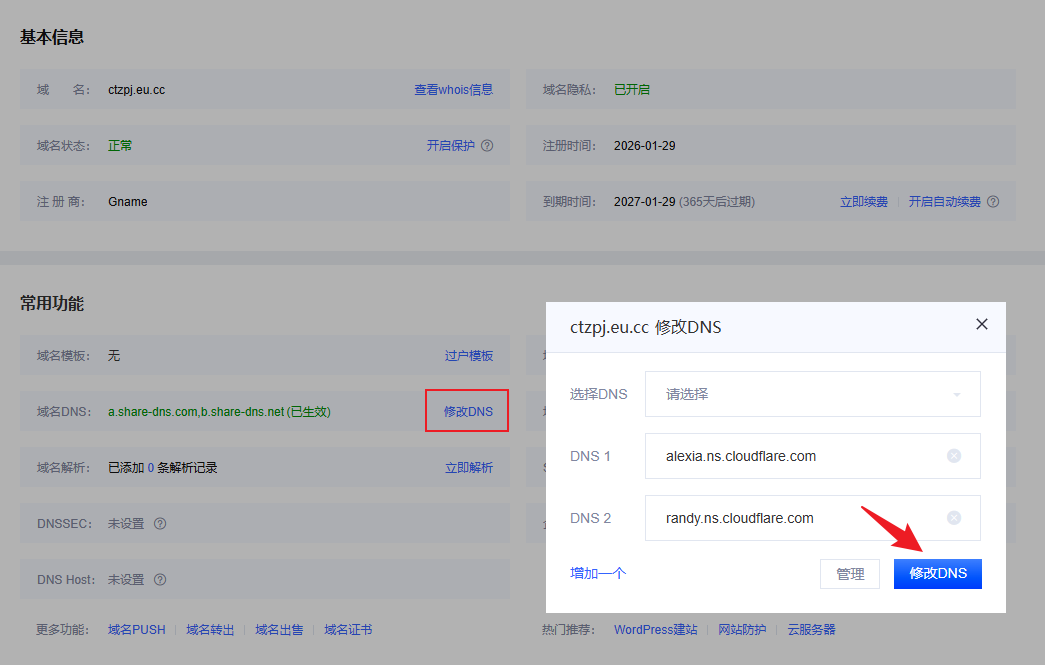Click 立即续费 to renew domain
The image size is (1045, 665).
863,202
